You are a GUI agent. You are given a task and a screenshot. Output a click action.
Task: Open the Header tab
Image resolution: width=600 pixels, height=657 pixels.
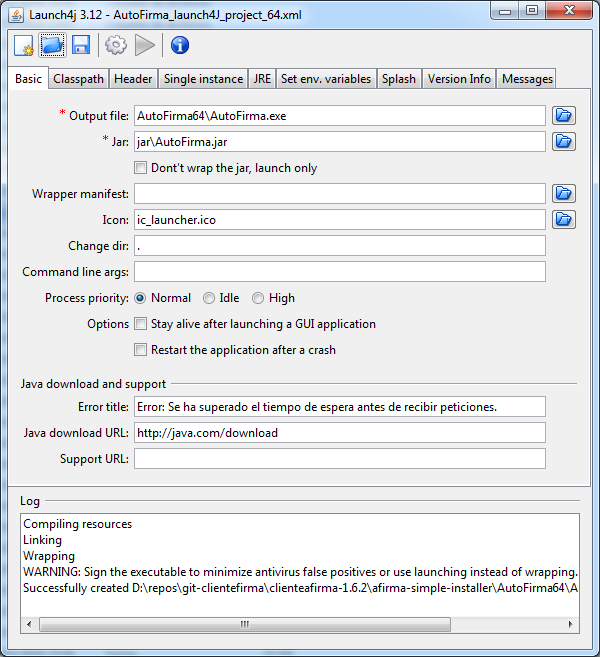133,79
